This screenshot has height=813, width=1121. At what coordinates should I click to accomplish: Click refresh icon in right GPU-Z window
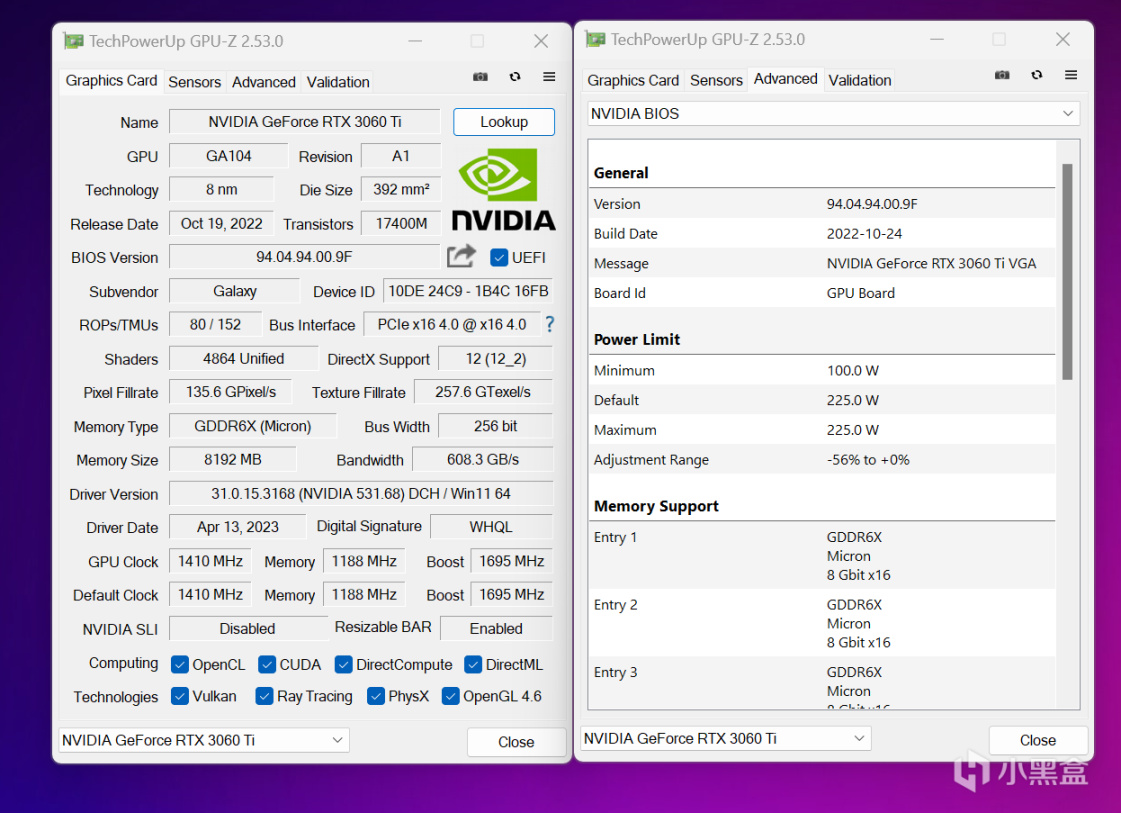(1037, 75)
